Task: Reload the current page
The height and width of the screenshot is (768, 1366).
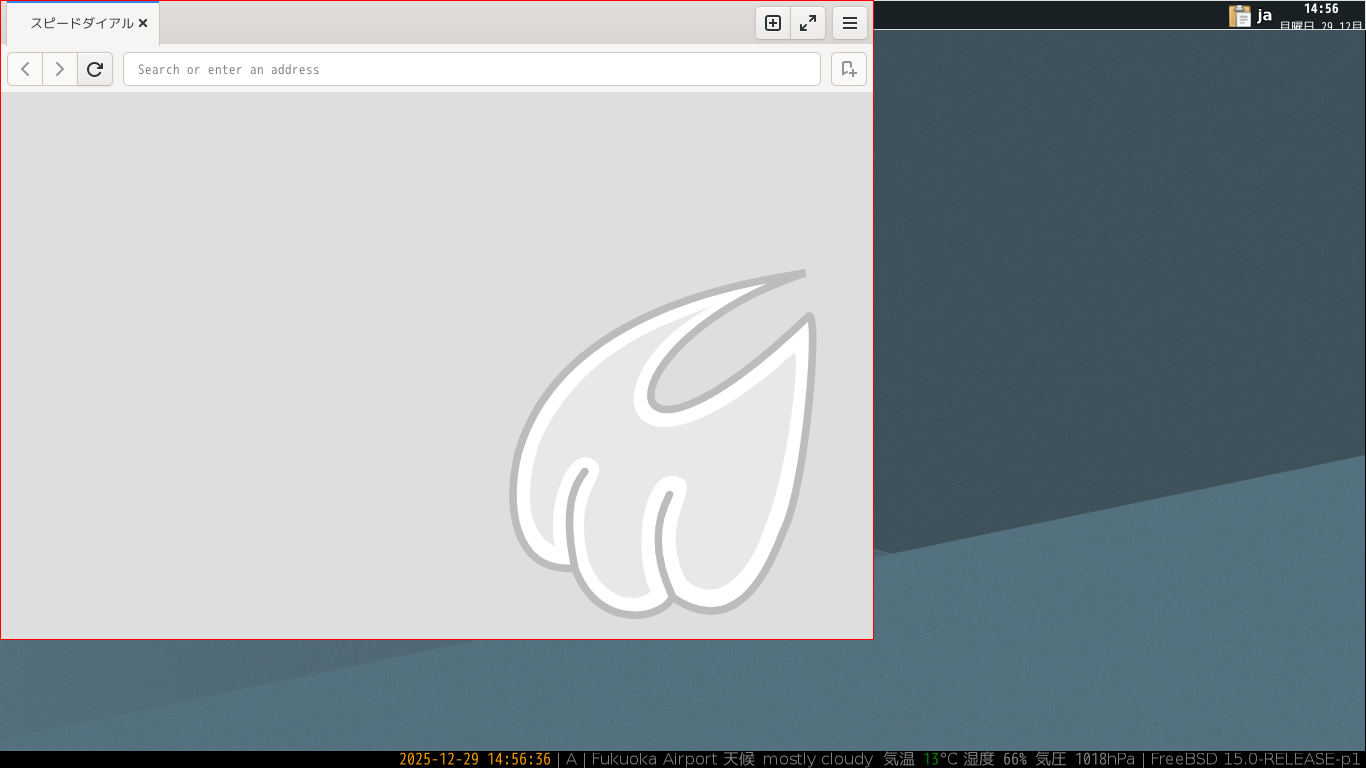Action: coord(95,69)
